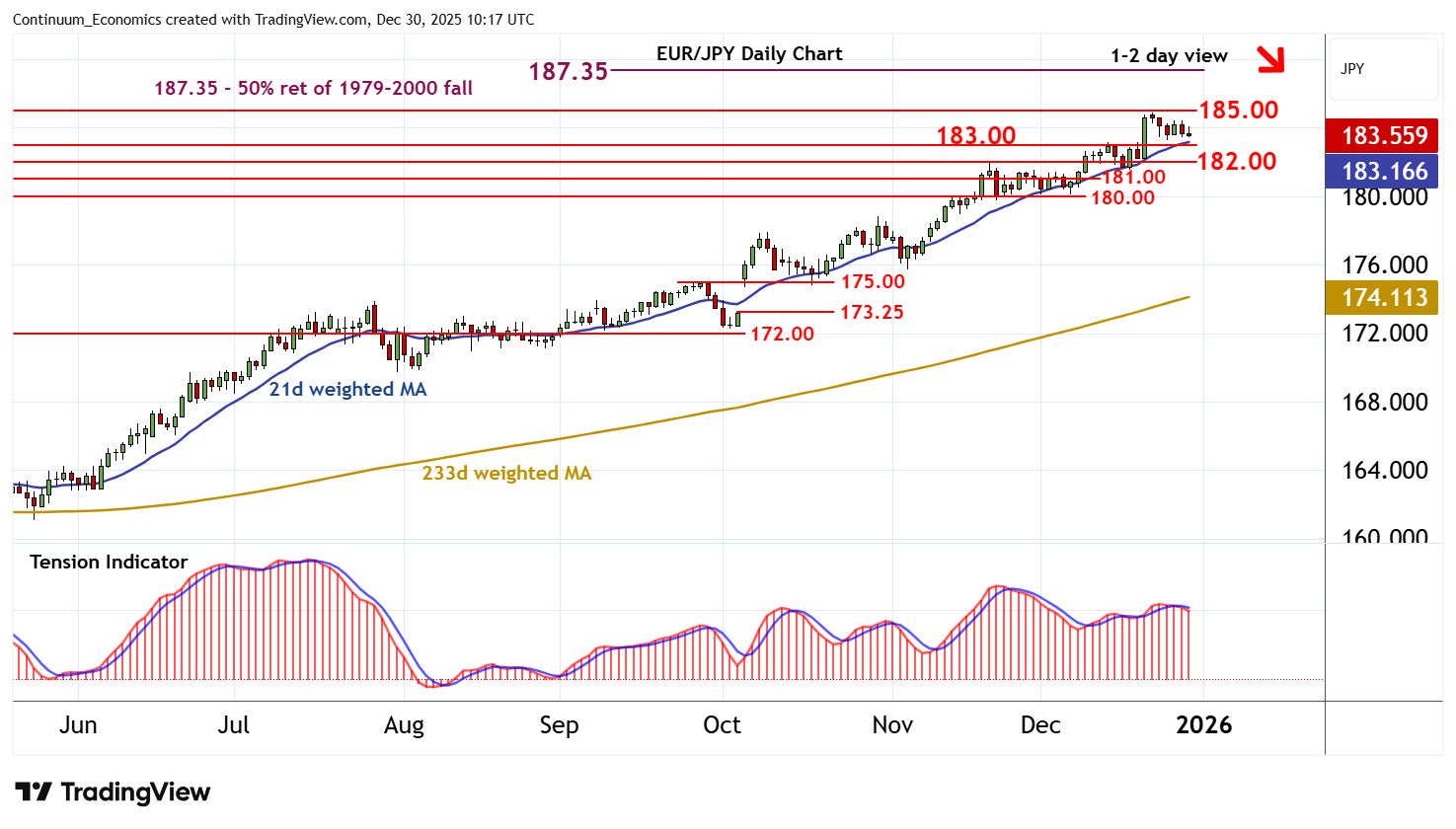
Task: Click the Oct marker on time axis
Action: pyautogui.click(x=722, y=725)
